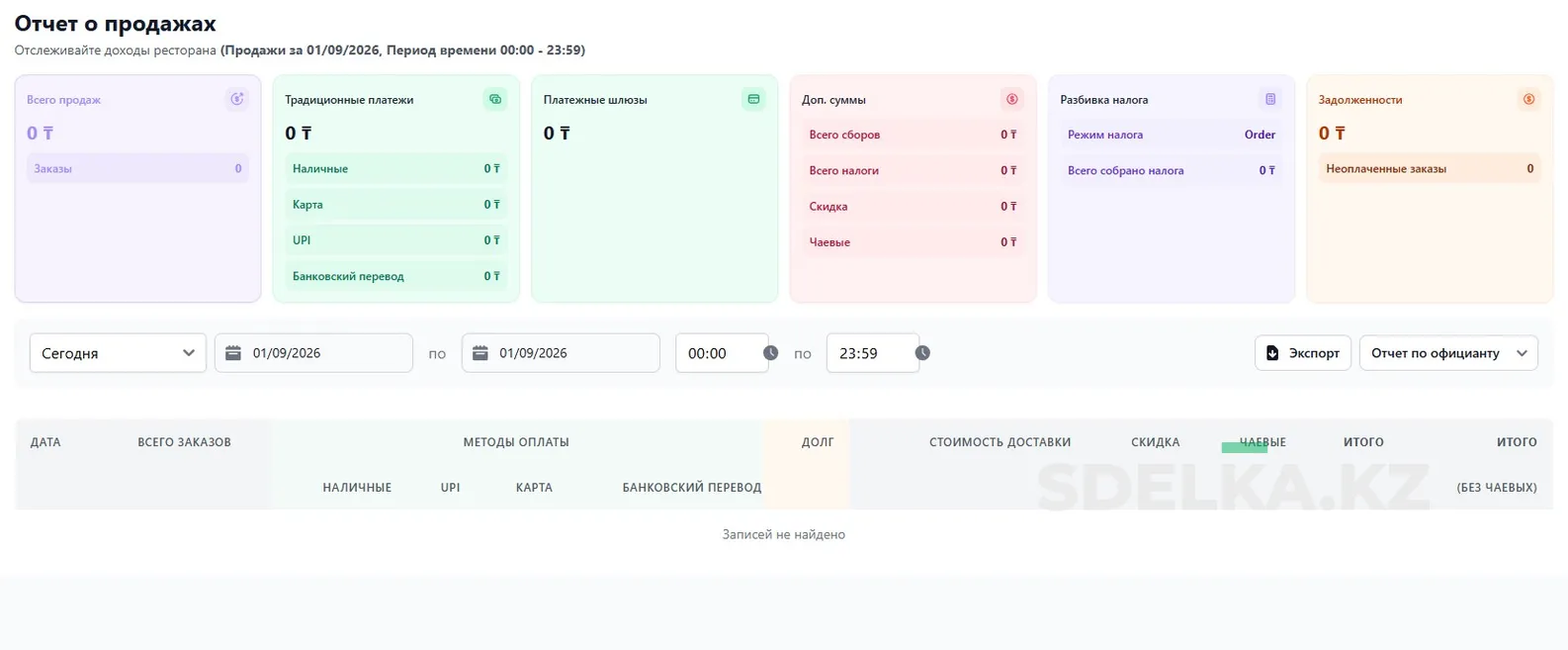This screenshot has height=650, width=1568.
Task: Click the Задолженности coin icon
Action: click(x=1528, y=99)
